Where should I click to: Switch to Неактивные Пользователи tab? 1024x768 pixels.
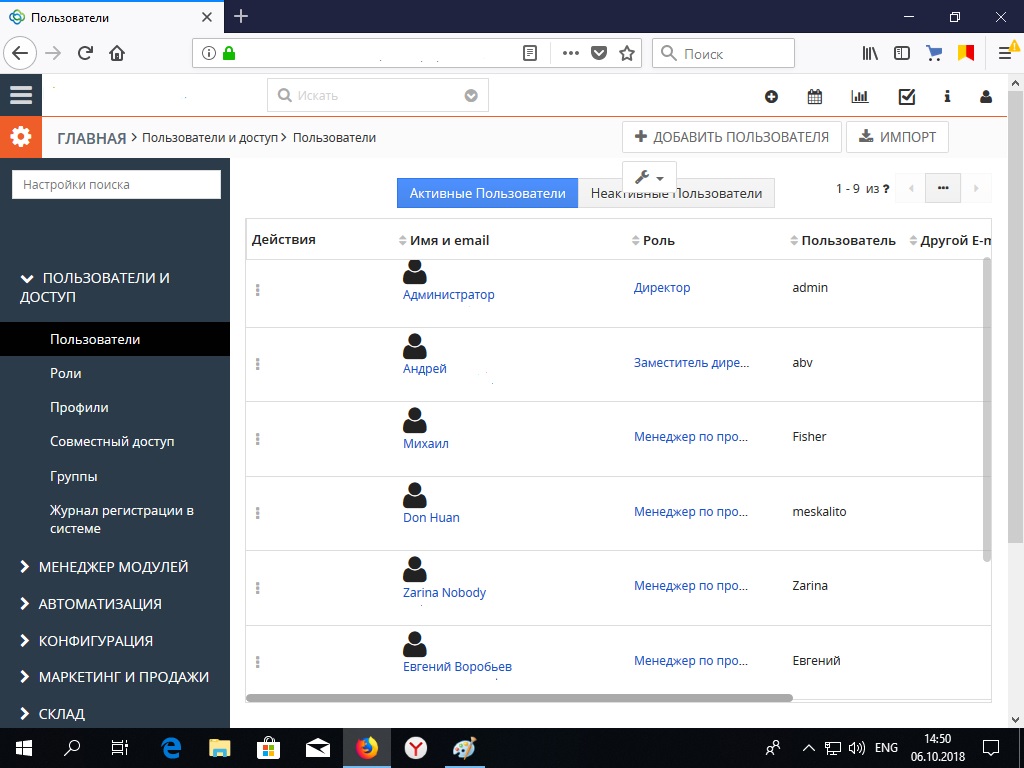(676, 194)
